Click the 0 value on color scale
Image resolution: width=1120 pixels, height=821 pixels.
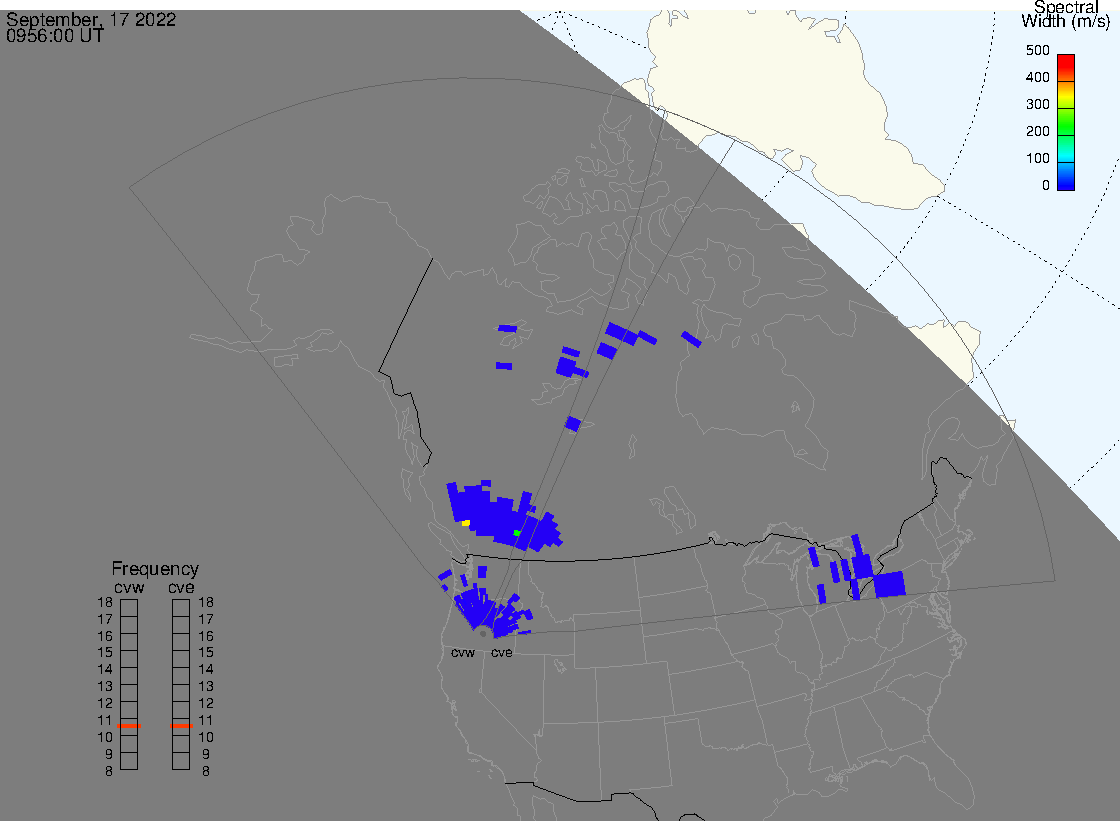coord(1046,186)
